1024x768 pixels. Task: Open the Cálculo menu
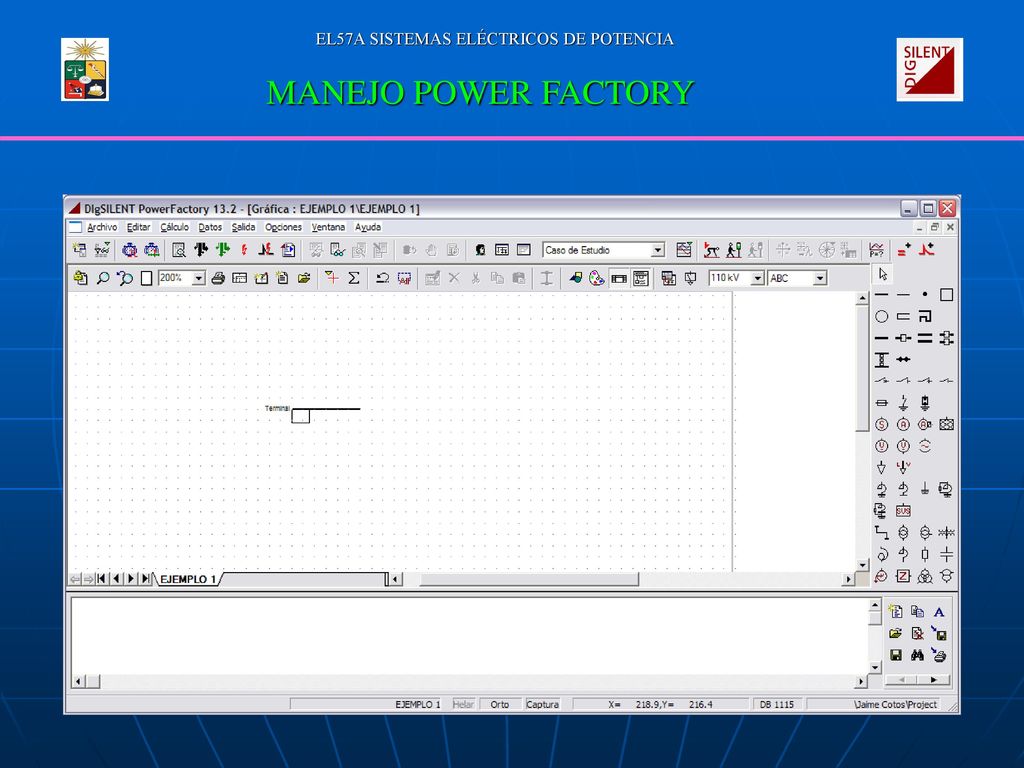[x=174, y=227]
